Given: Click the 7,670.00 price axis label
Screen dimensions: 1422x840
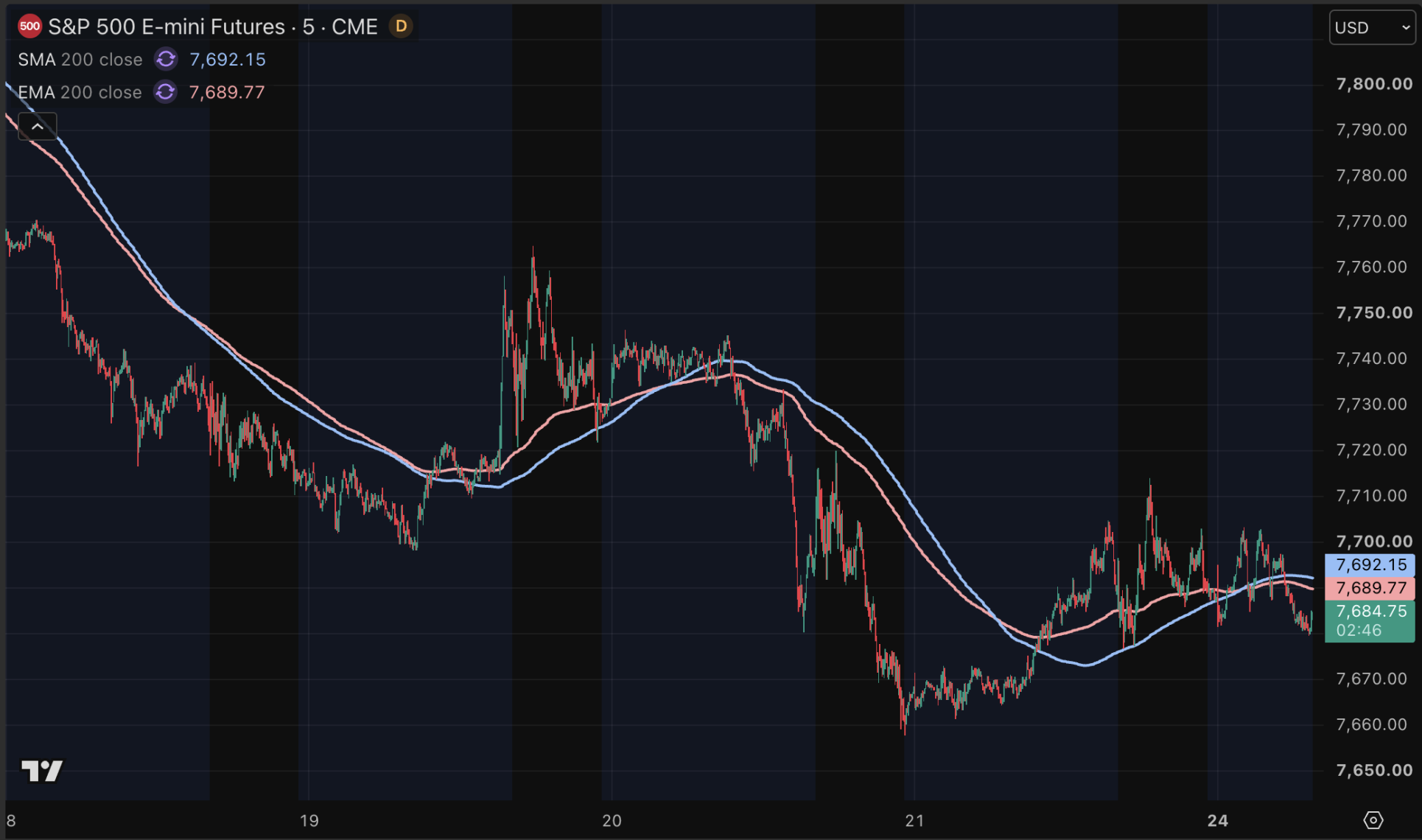Looking at the screenshot, I should (x=1372, y=679).
